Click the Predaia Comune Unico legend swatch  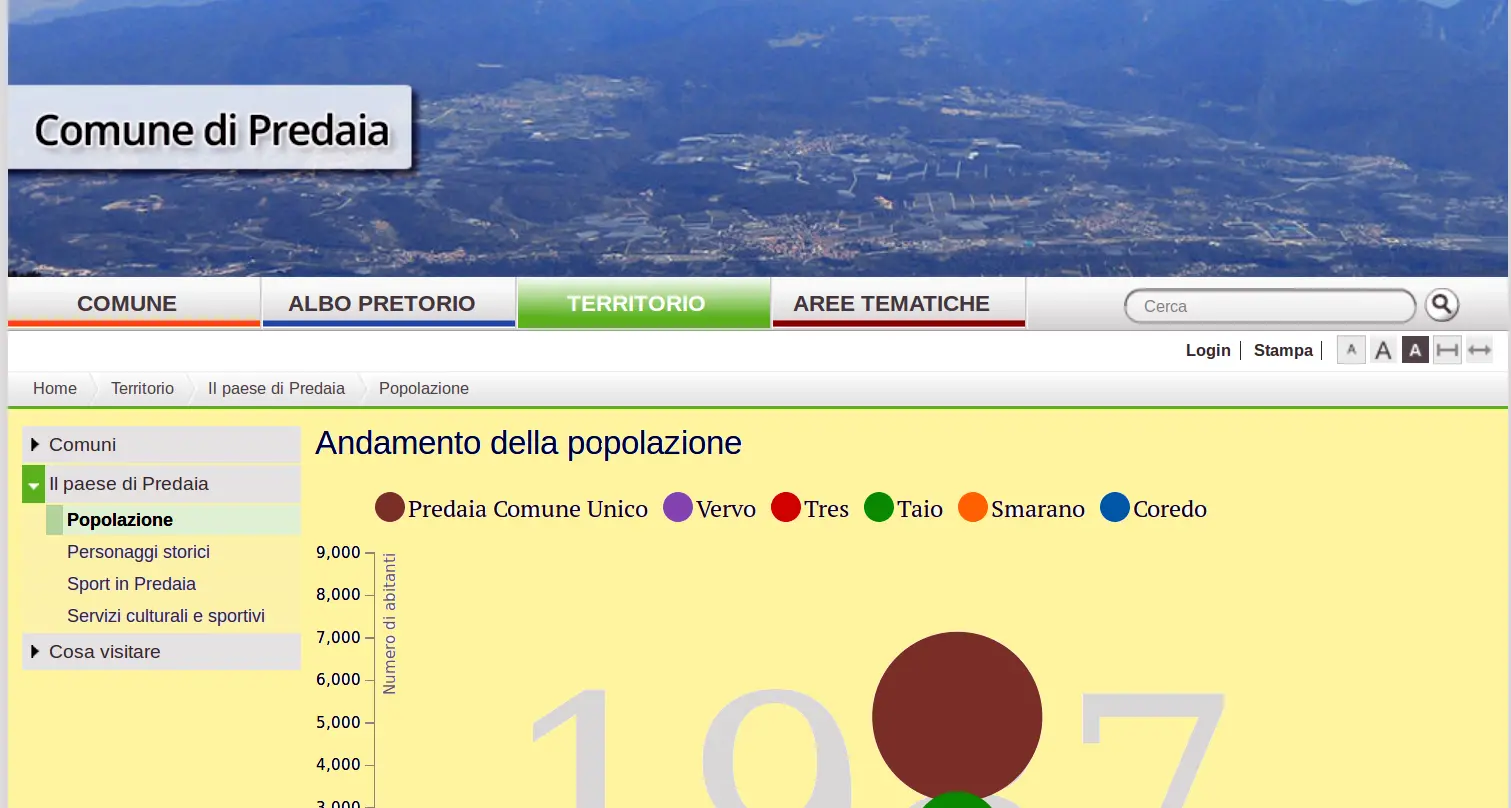coord(390,507)
